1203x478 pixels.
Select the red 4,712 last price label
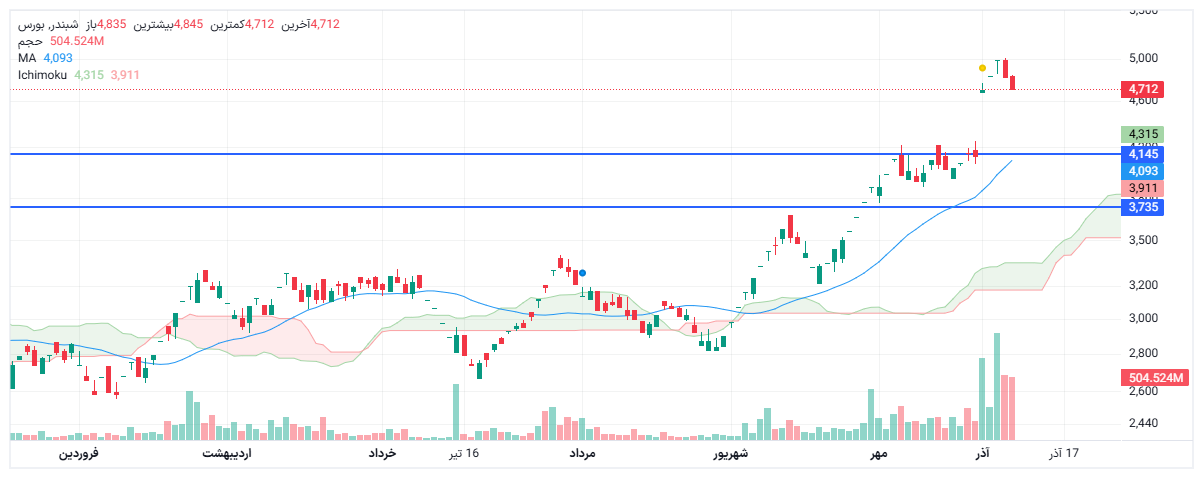1143,89
